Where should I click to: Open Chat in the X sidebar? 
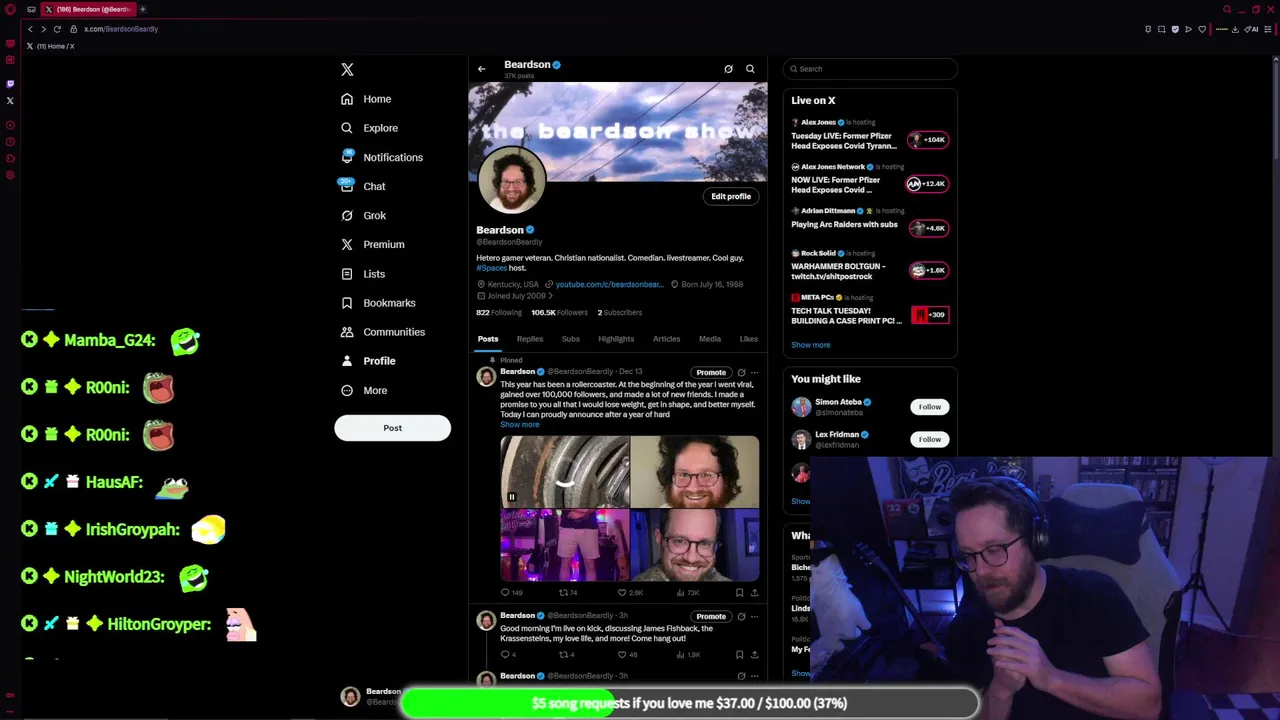pyautogui.click(x=363, y=186)
